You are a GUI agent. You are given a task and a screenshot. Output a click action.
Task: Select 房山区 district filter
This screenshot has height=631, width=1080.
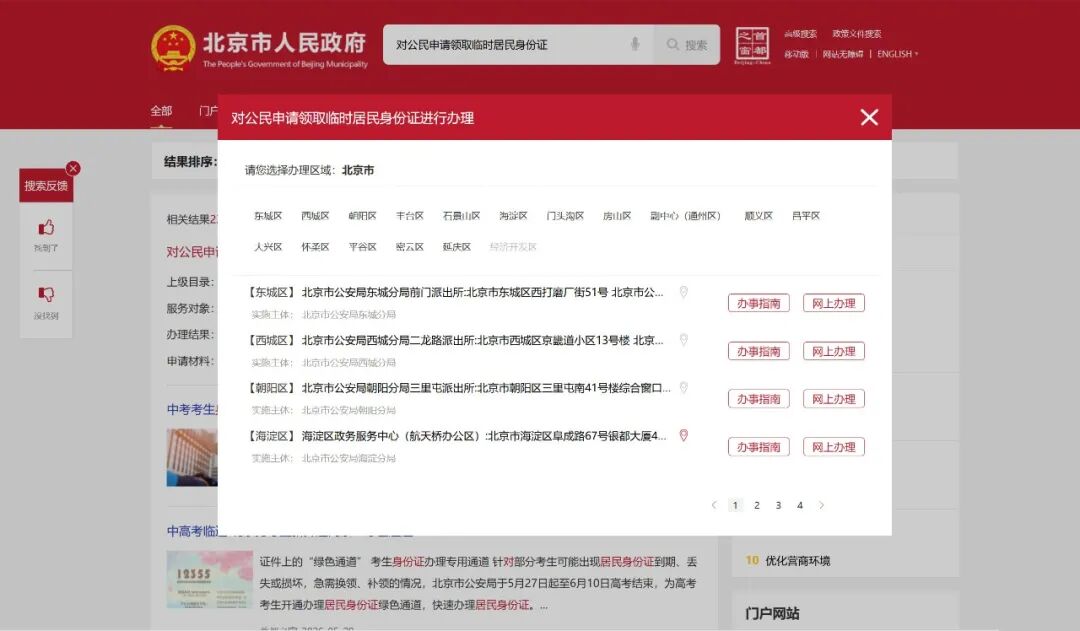pyautogui.click(x=617, y=216)
